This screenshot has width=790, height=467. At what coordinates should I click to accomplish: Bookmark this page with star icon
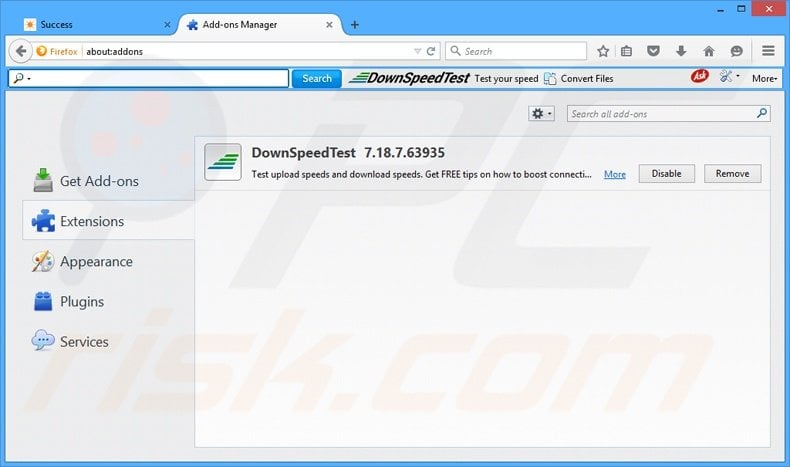(603, 51)
